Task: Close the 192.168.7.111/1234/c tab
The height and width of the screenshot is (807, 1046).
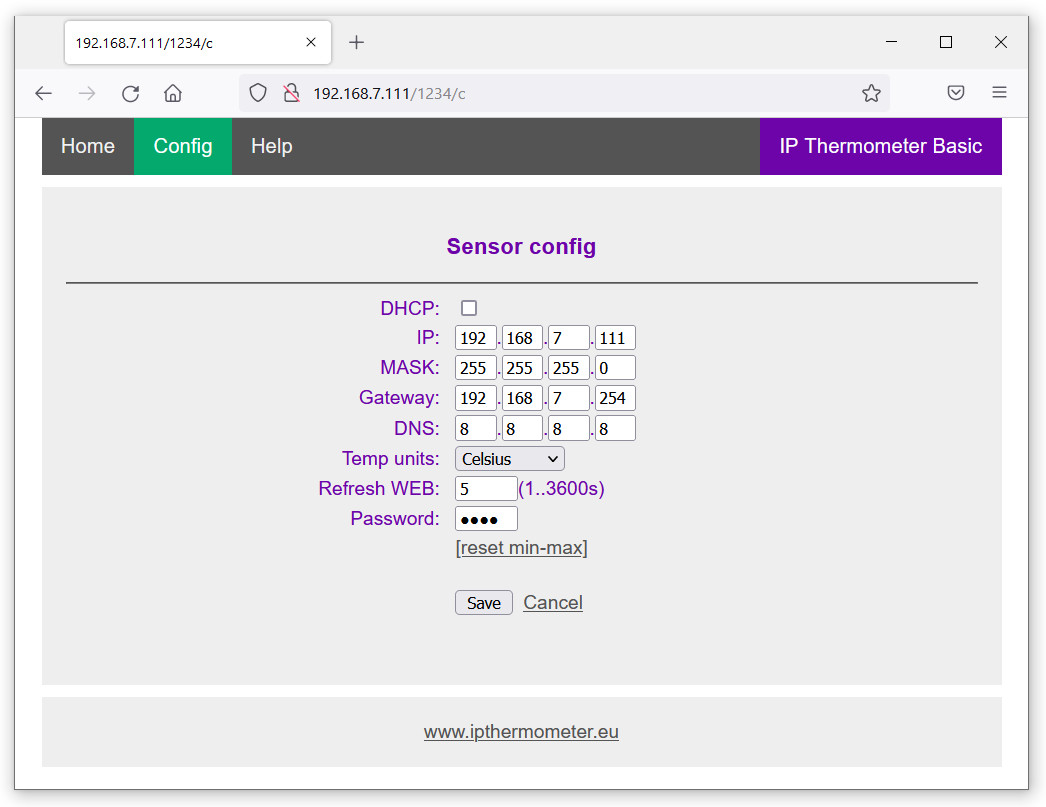Action: pyautogui.click(x=311, y=43)
